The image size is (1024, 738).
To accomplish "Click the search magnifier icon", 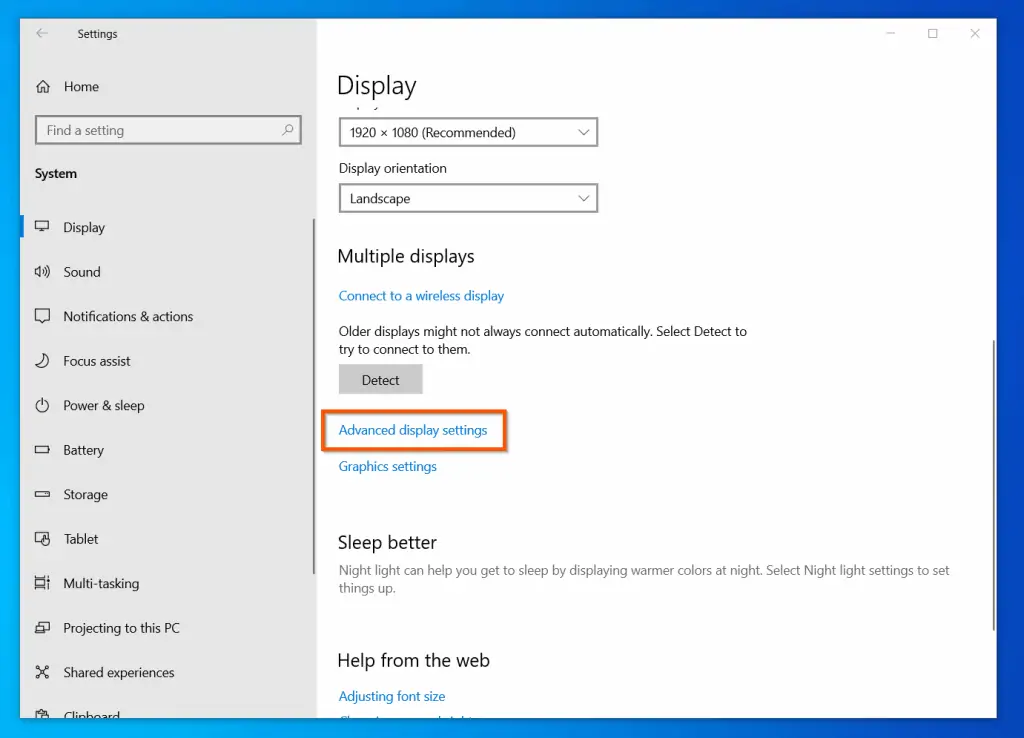I will [x=288, y=130].
